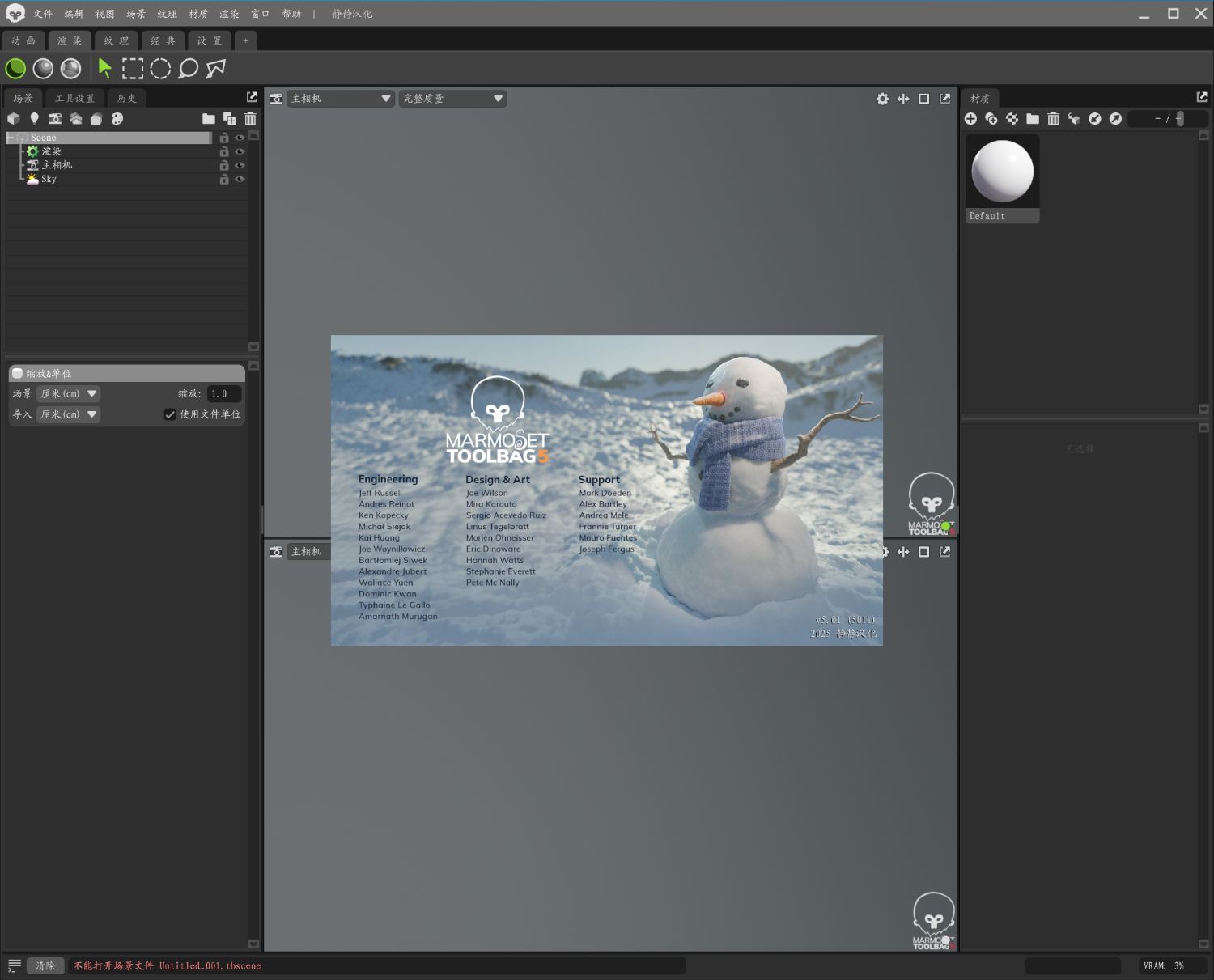
Task: Click the new material plus icon
Action: 970,119
